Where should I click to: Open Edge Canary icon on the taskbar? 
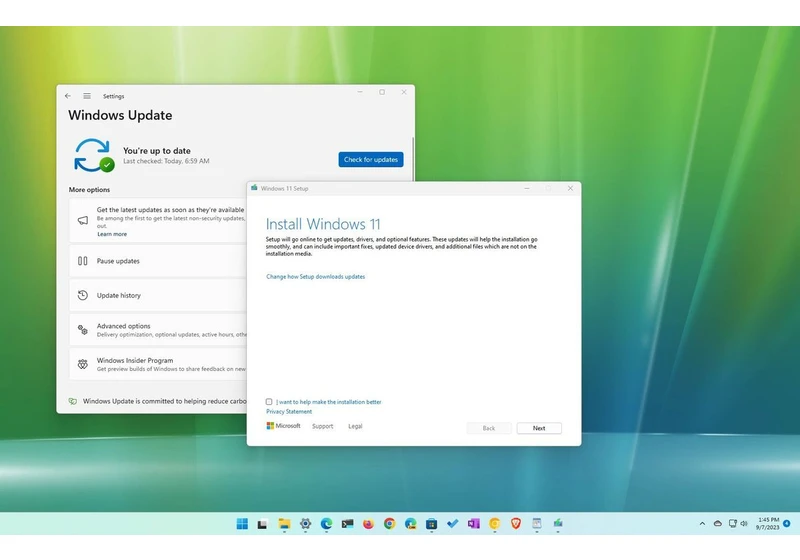411,524
